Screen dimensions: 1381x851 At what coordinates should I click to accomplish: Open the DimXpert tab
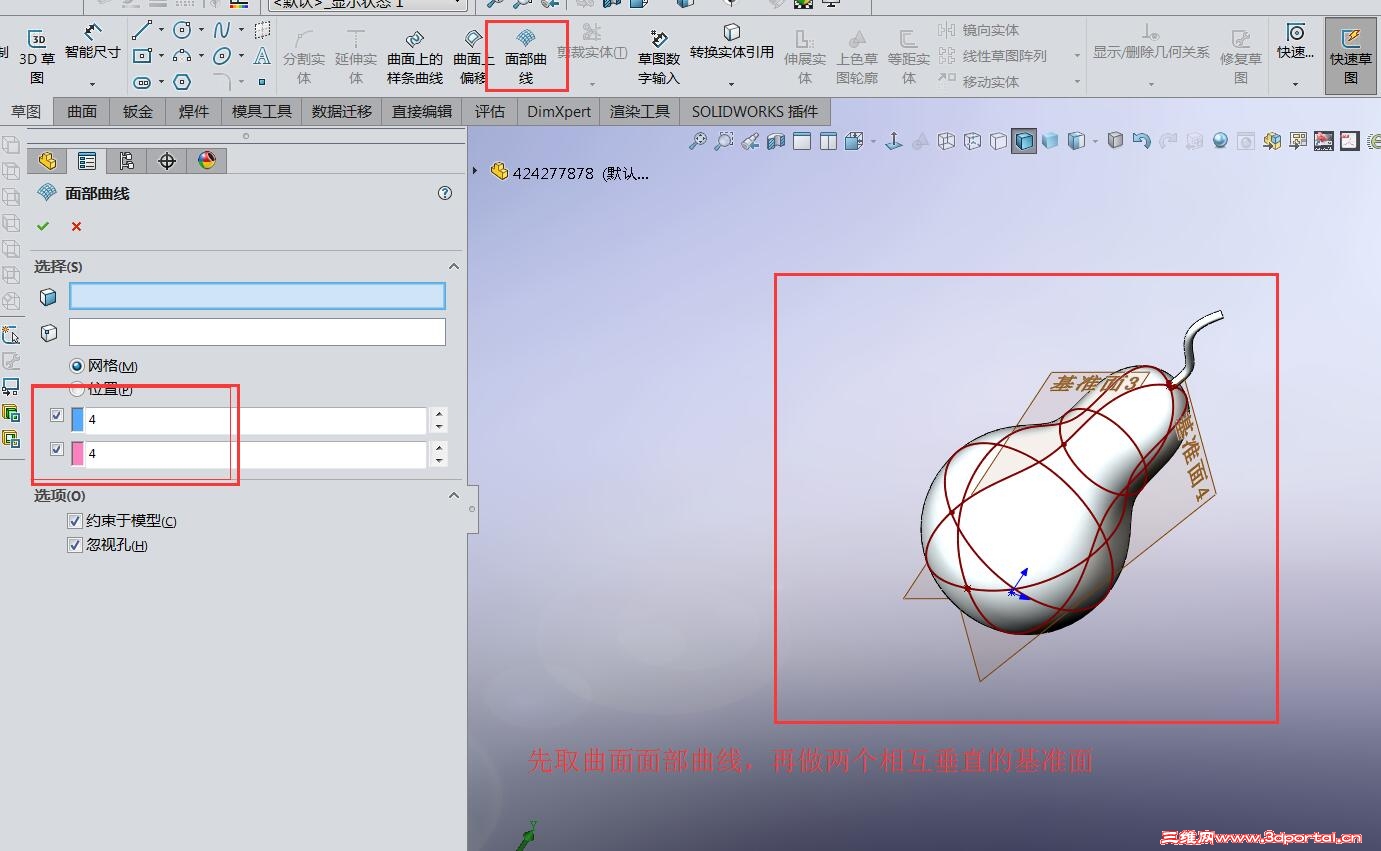pos(559,112)
